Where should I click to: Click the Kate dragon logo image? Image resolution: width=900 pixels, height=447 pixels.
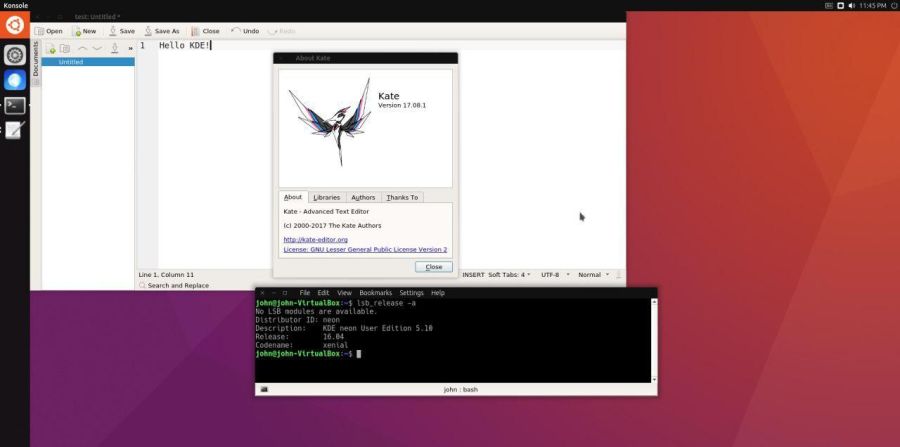(331, 122)
